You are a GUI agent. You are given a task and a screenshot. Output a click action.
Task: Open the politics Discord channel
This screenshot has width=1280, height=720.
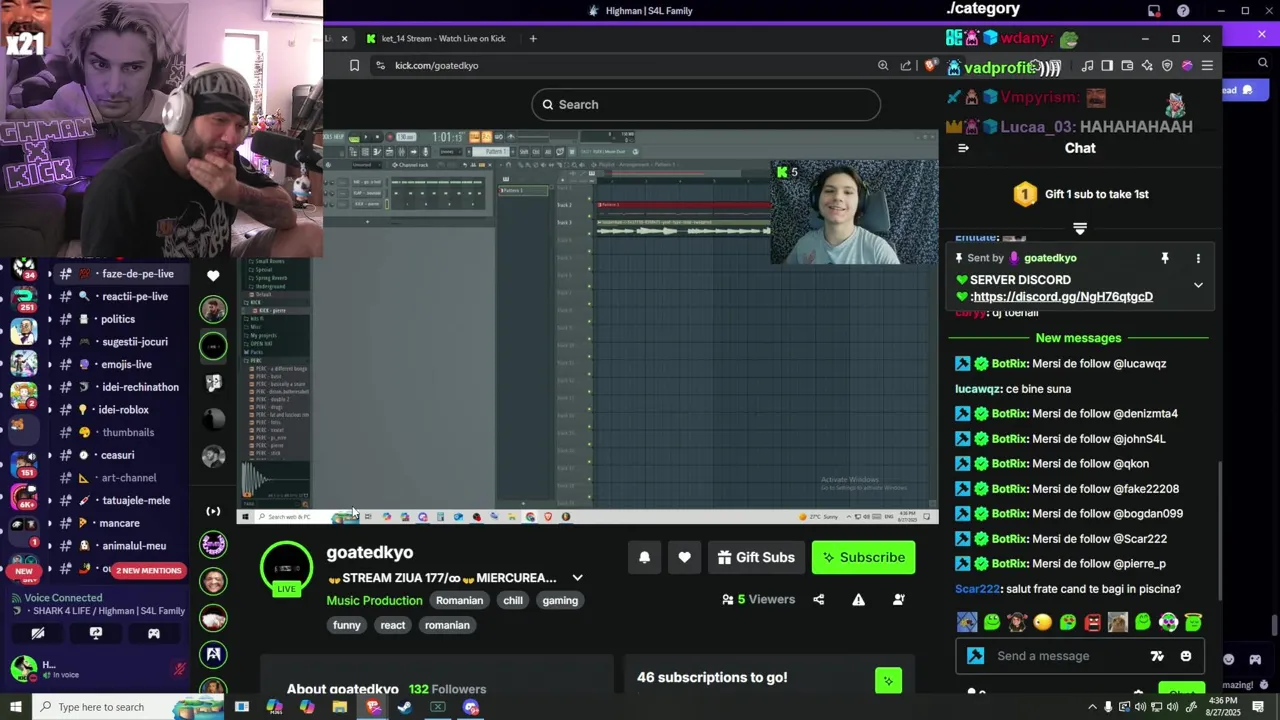[118, 319]
